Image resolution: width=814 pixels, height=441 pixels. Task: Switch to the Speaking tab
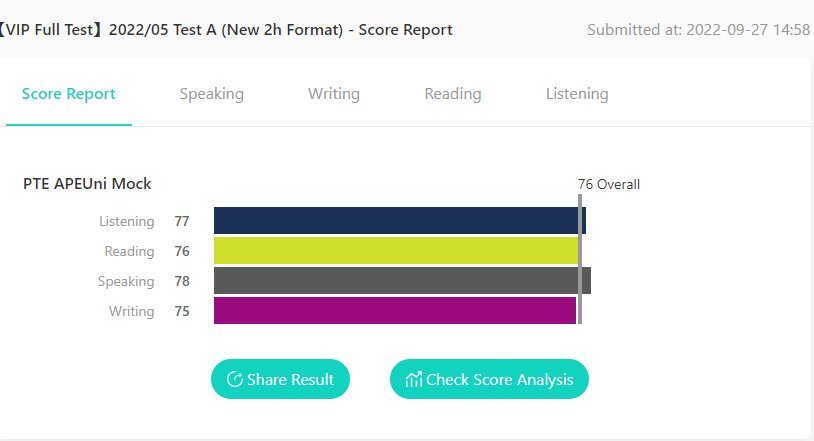point(211,94)
